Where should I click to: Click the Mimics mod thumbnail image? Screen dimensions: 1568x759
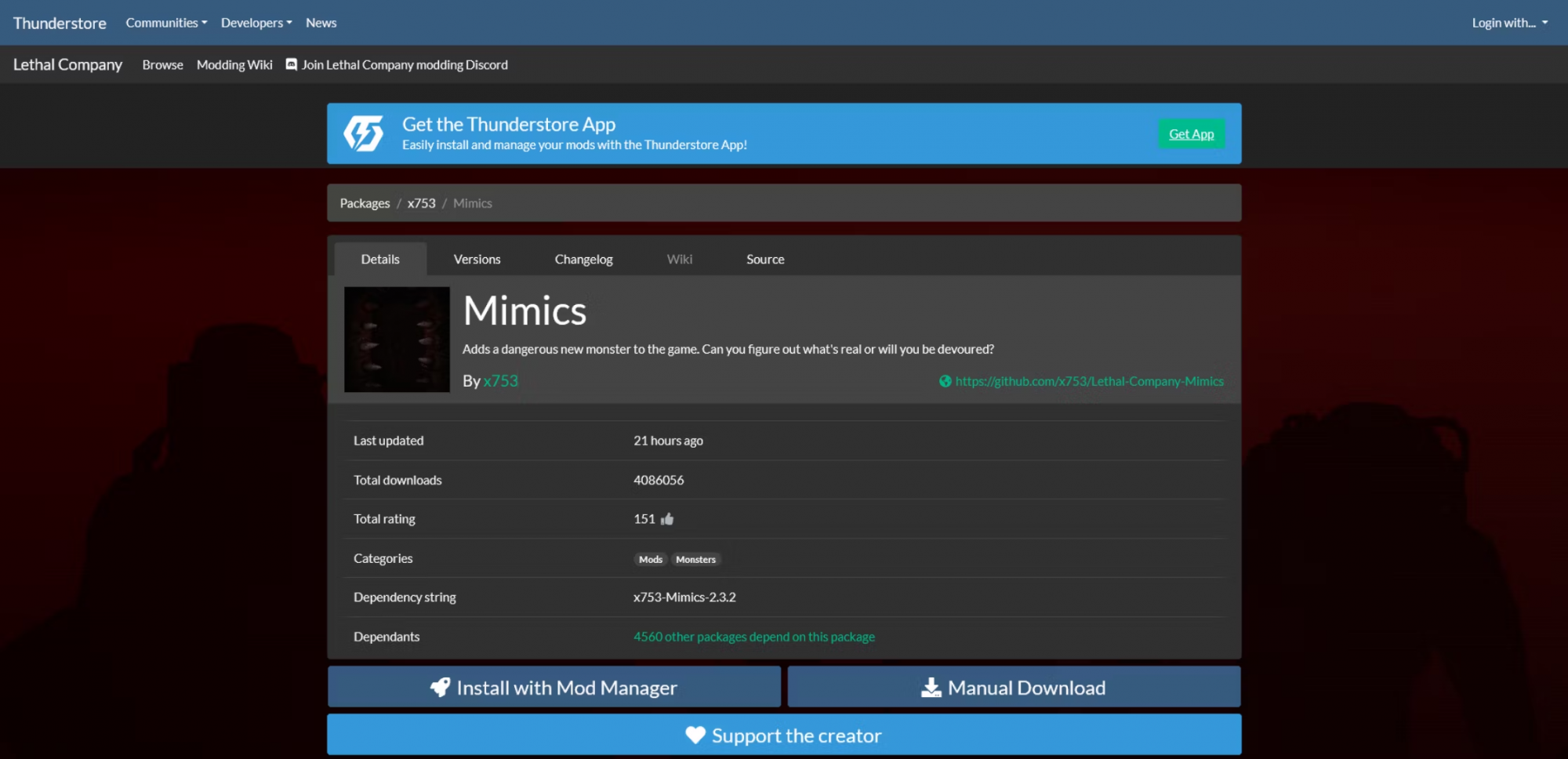pyautogui.click(x=397, y=340)
